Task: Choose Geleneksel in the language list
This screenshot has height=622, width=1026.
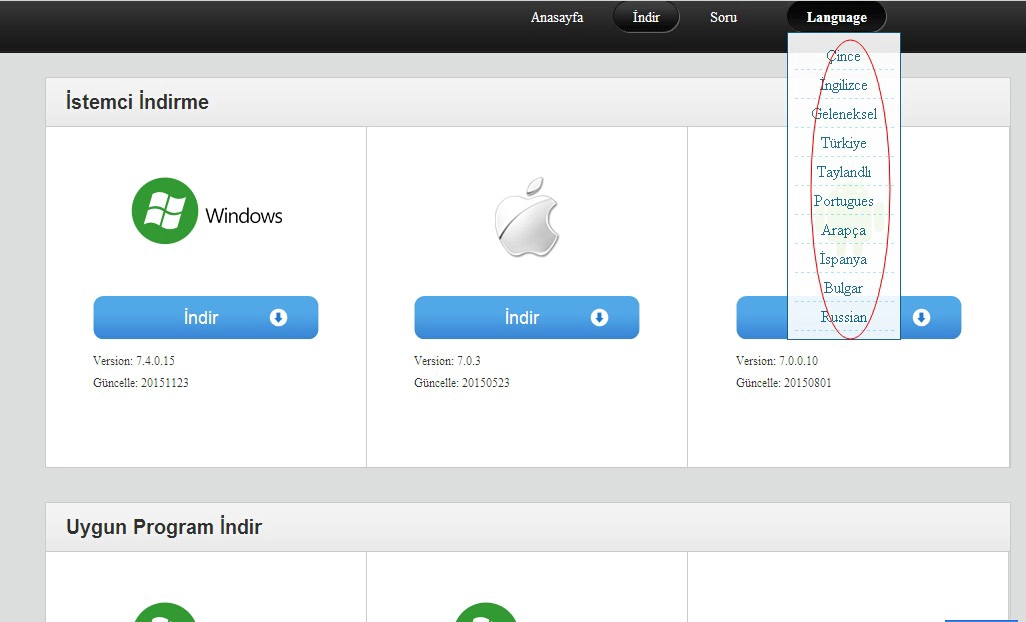Action: pyautogui.click(x=843, y=114)
